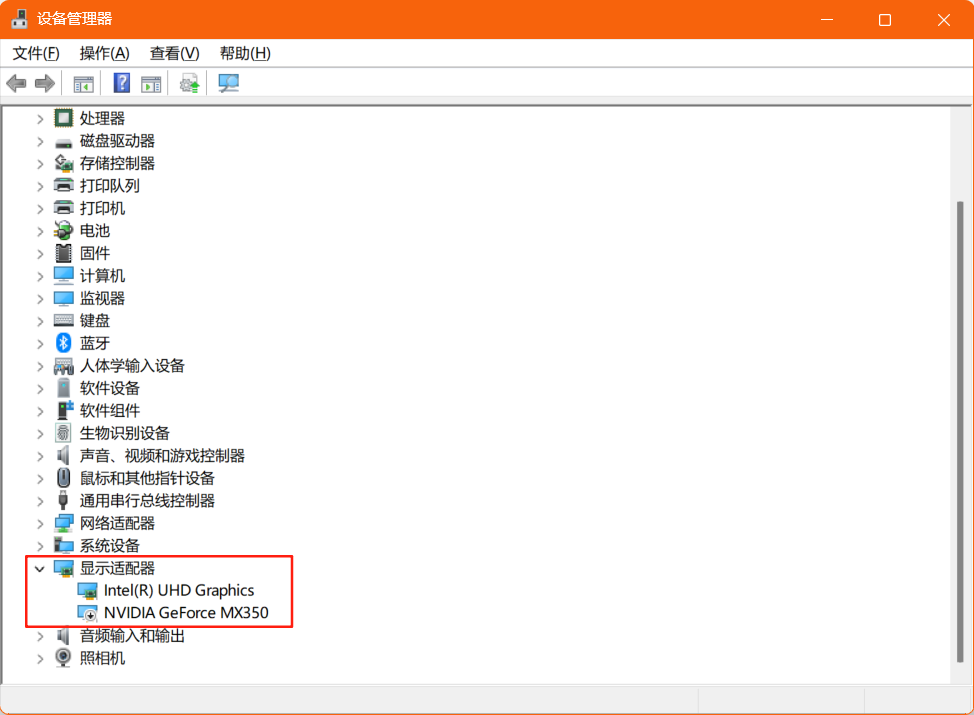Screen dimensions: 974x715
Task: Maximize the 设备管理器 window
Action: pos(885,20)
